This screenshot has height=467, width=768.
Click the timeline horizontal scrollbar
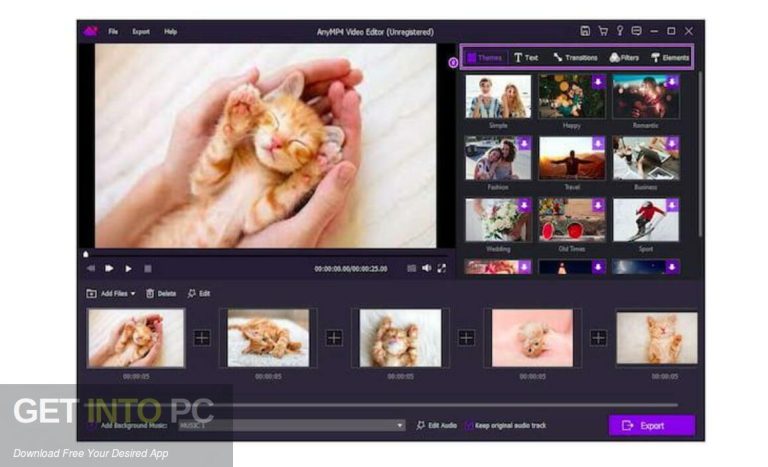point(382,405)
